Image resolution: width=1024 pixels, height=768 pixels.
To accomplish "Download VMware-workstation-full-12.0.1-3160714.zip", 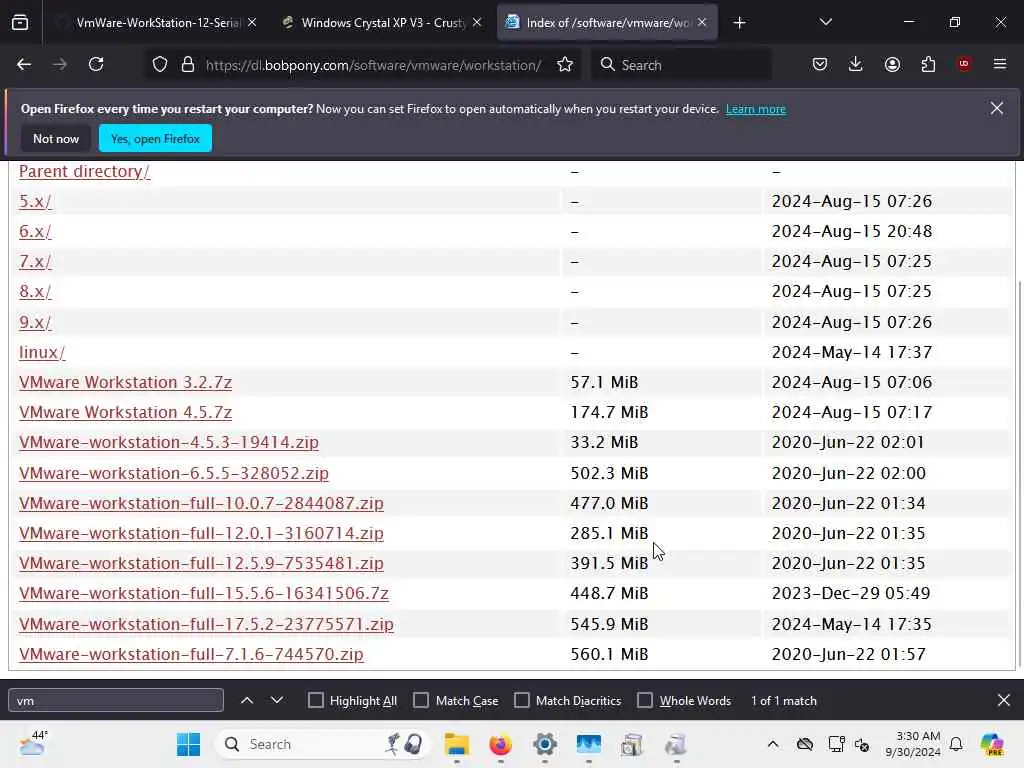I will tap(201, 533).
